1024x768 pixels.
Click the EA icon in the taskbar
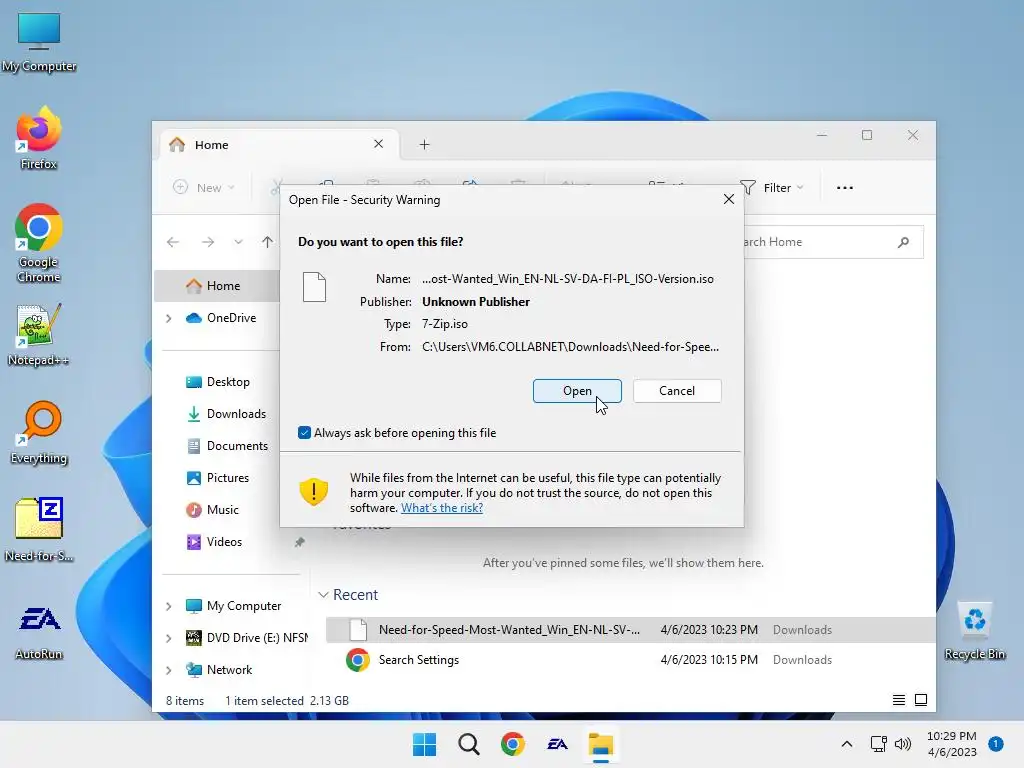557,744
